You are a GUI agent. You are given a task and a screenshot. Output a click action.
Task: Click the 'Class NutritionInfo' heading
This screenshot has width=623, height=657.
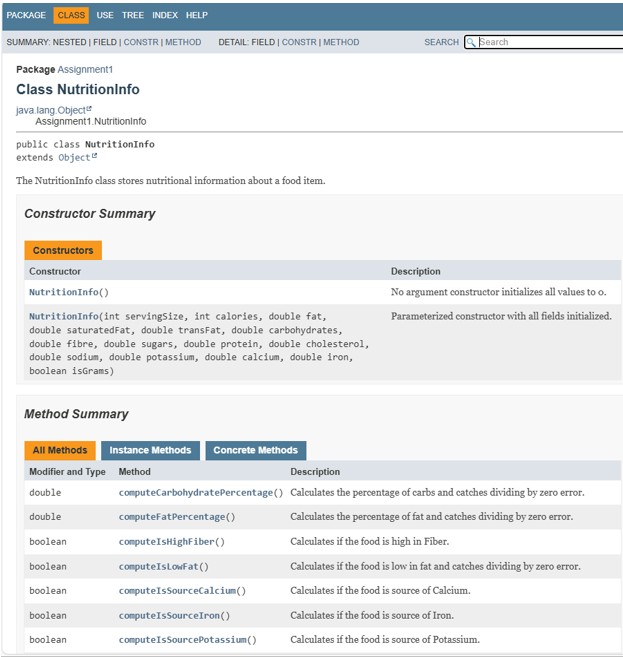(78, 89)
